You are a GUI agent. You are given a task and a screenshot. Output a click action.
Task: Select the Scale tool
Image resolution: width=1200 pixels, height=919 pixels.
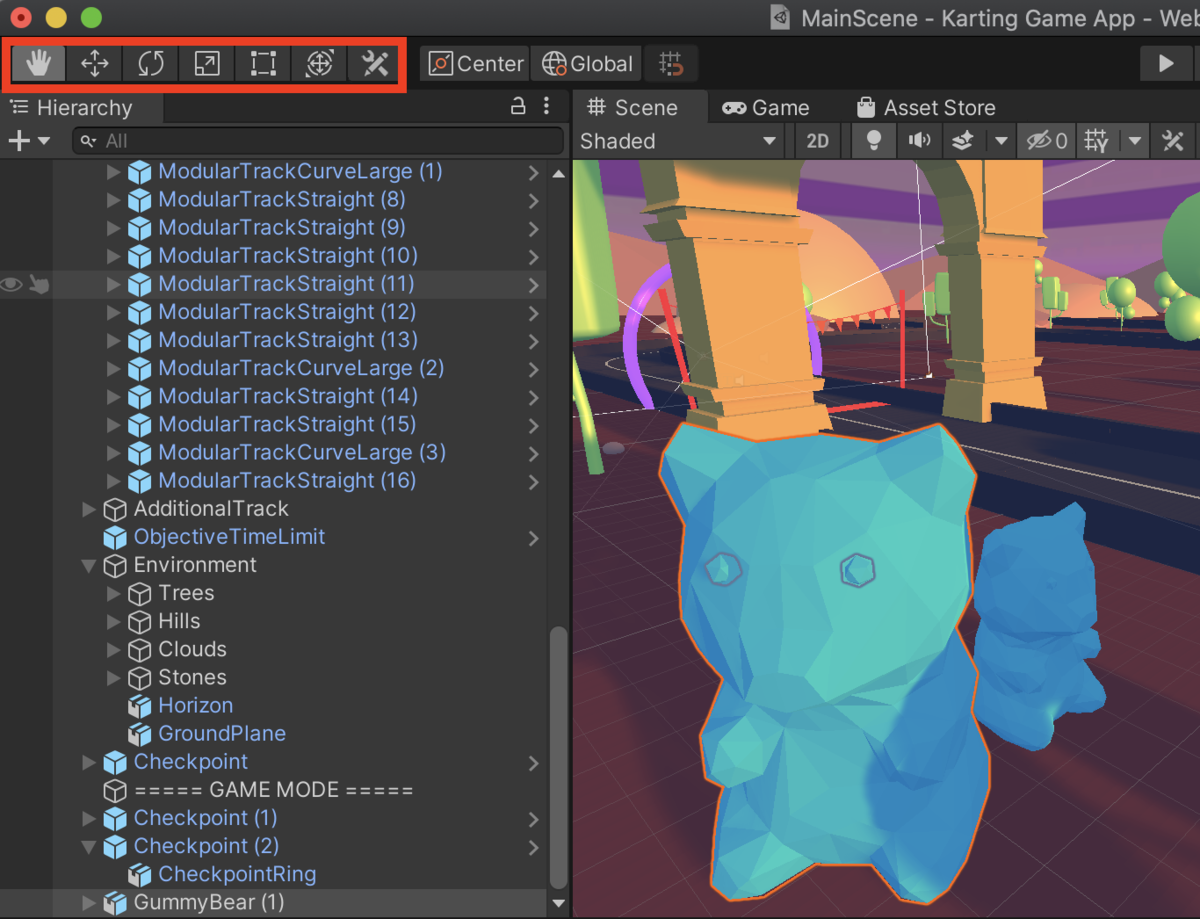[207, 64]
